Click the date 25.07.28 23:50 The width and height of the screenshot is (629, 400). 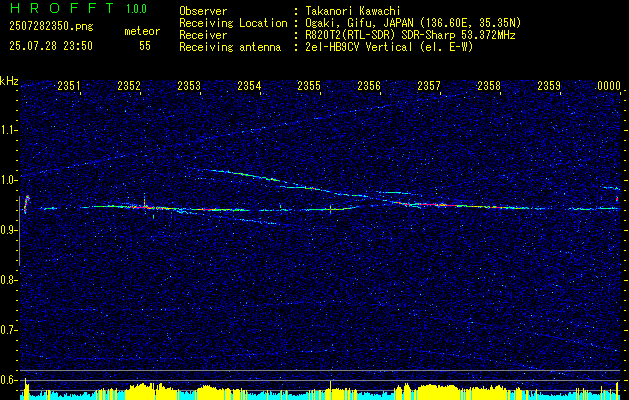pyautogui.click(x=51, y=46)
